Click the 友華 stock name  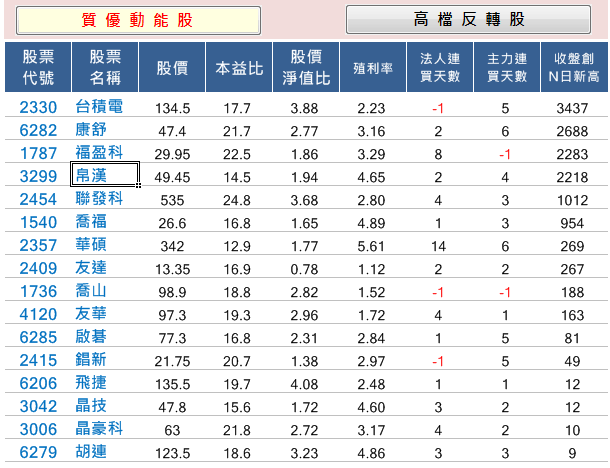coord(91,313)
